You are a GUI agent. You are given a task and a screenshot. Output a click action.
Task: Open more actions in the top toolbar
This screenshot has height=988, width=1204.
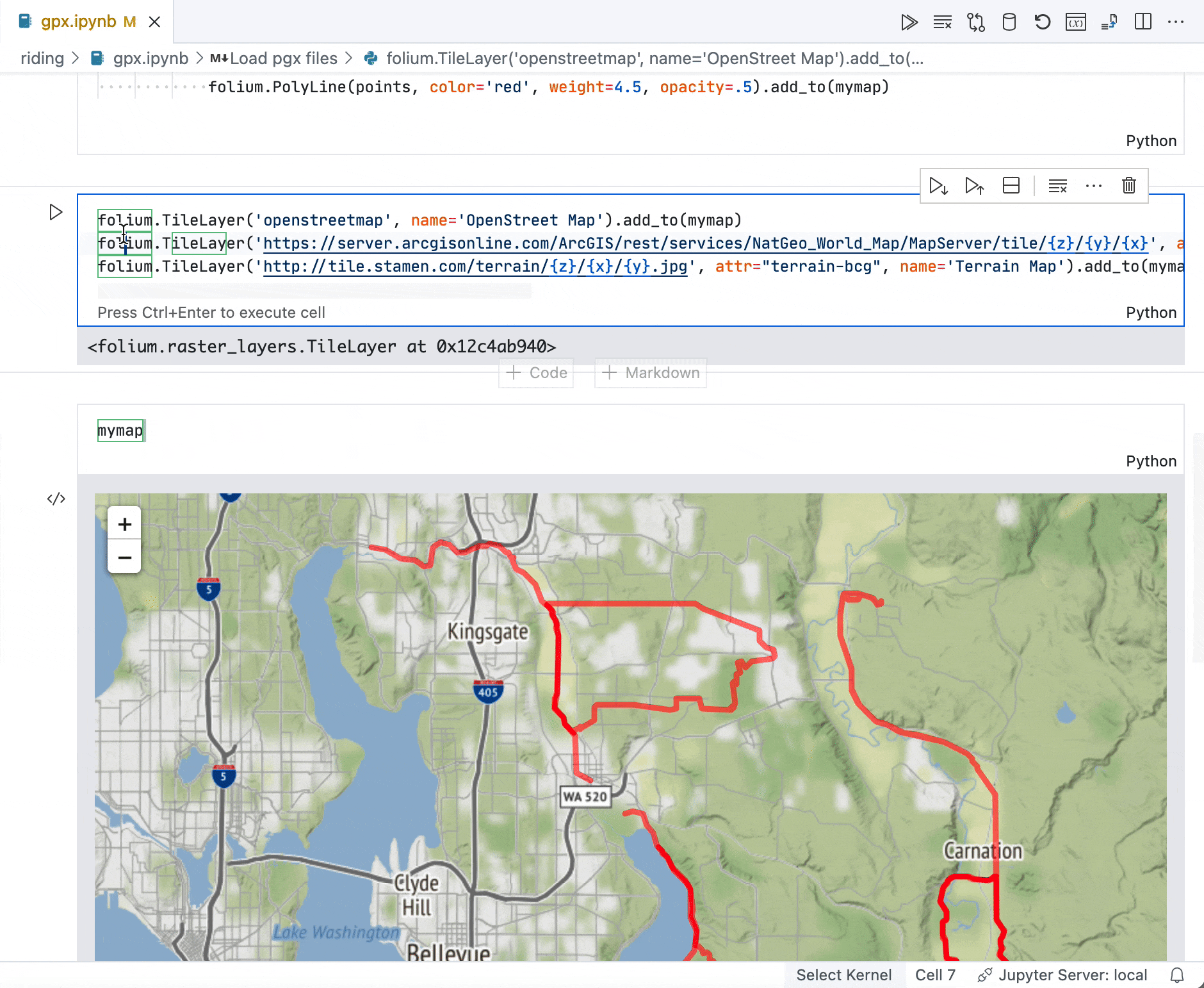[x=1176, y=22]
